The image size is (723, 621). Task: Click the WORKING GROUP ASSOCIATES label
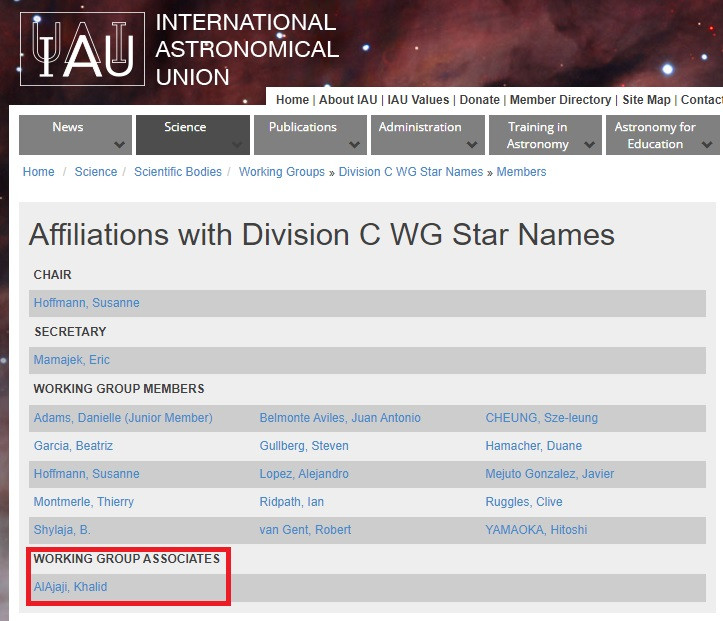coord(127,559)
